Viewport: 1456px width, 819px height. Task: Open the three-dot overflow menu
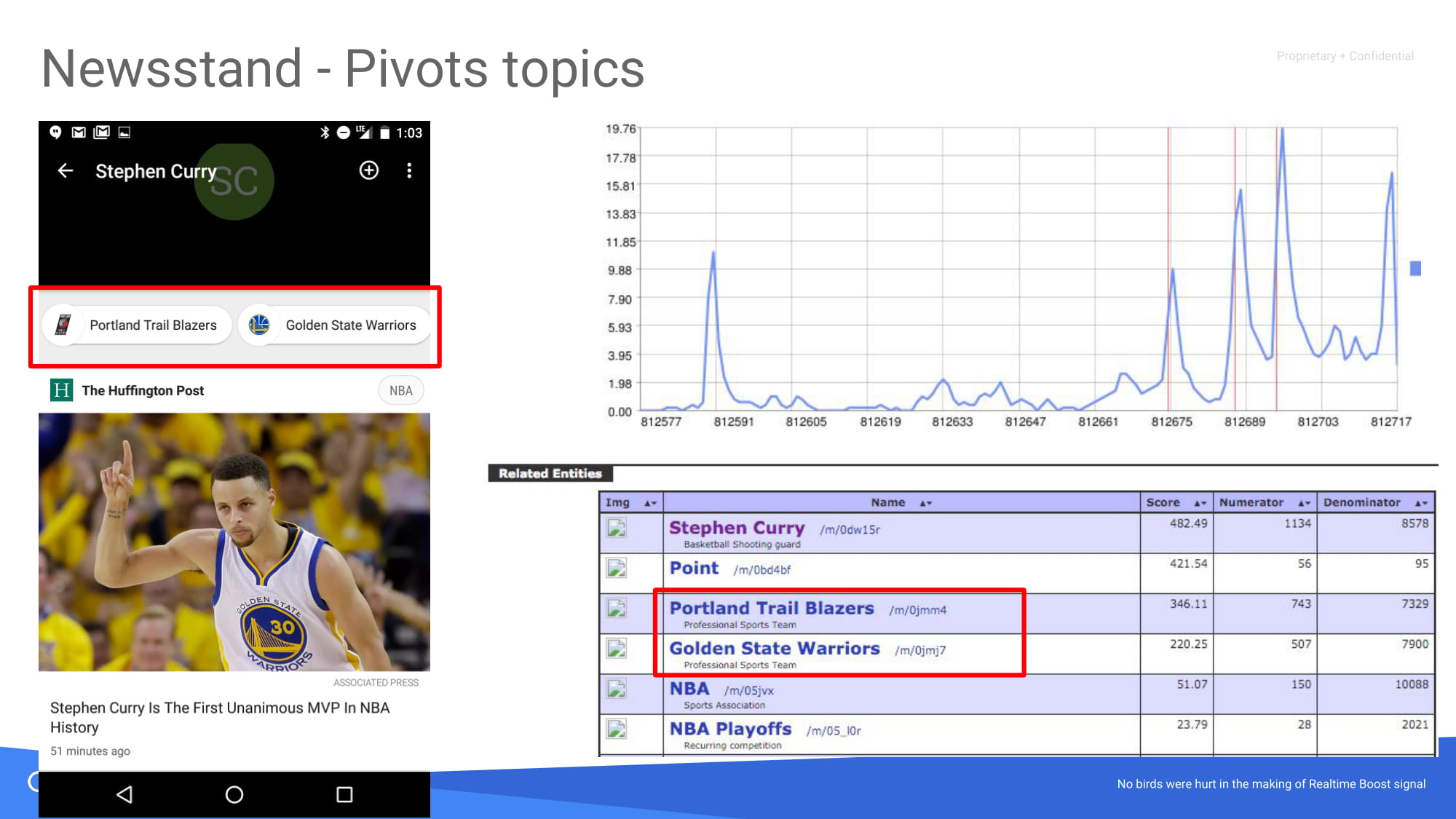click(409, 170)
